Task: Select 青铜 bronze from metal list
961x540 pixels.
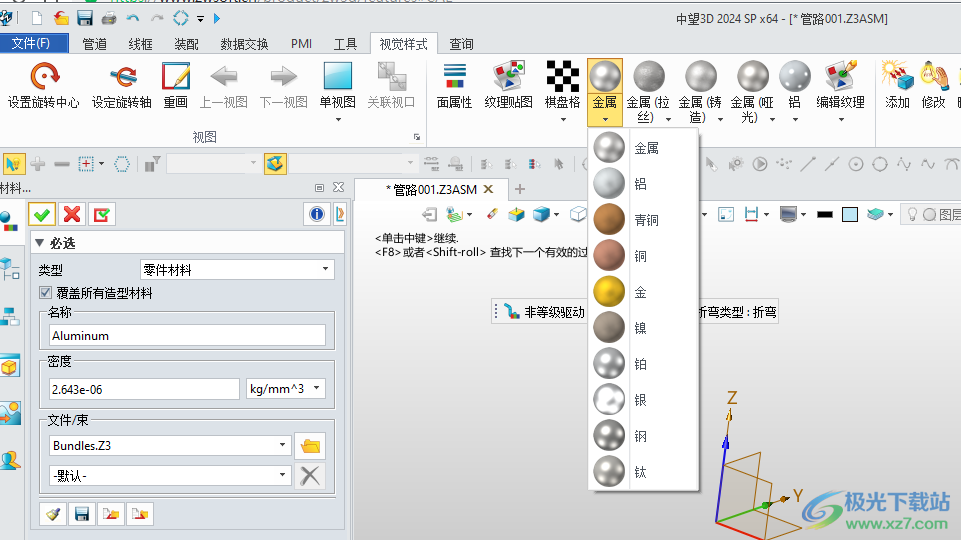Action: click(644, 220)
